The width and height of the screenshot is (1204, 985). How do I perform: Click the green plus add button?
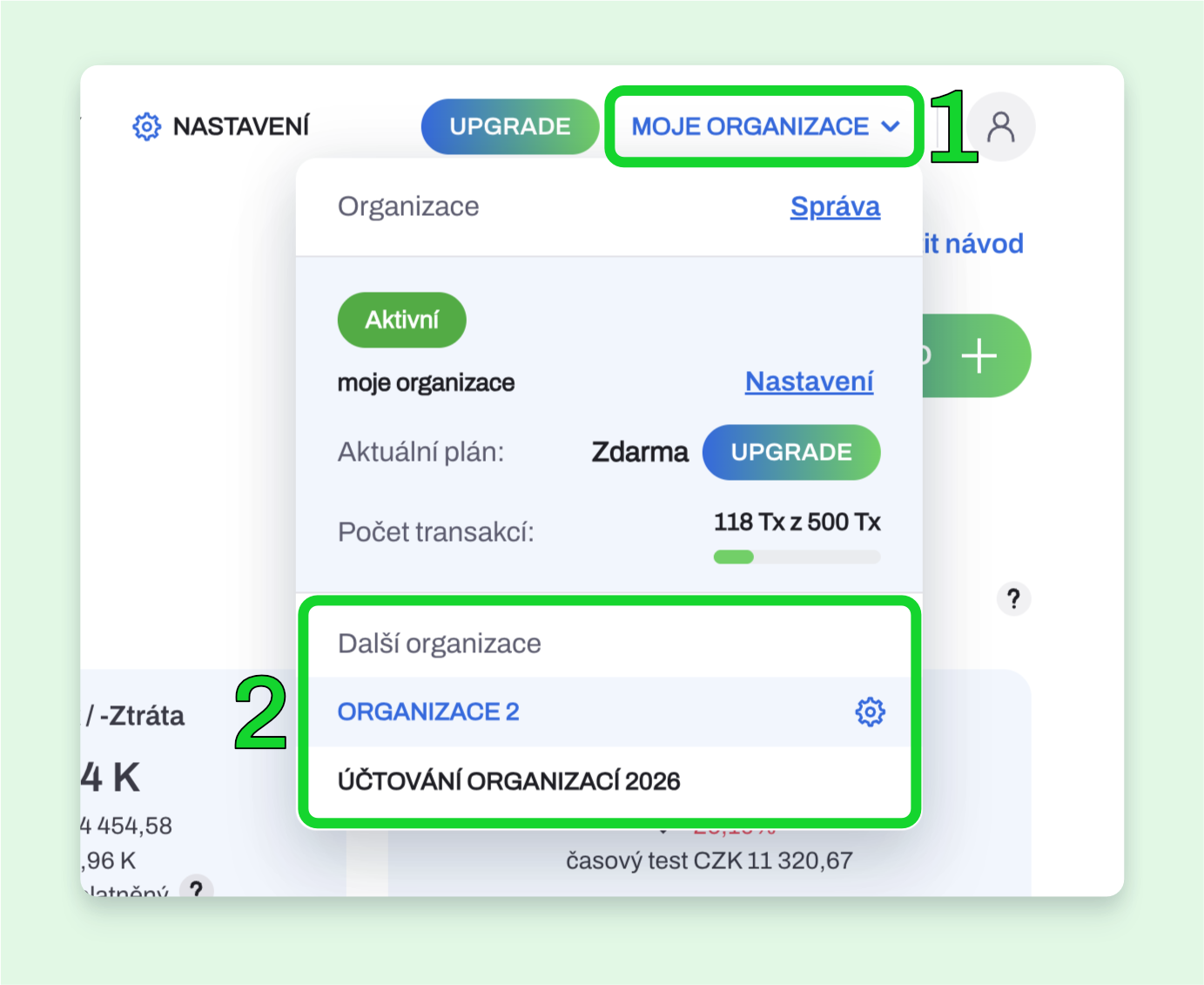point(979,356)
